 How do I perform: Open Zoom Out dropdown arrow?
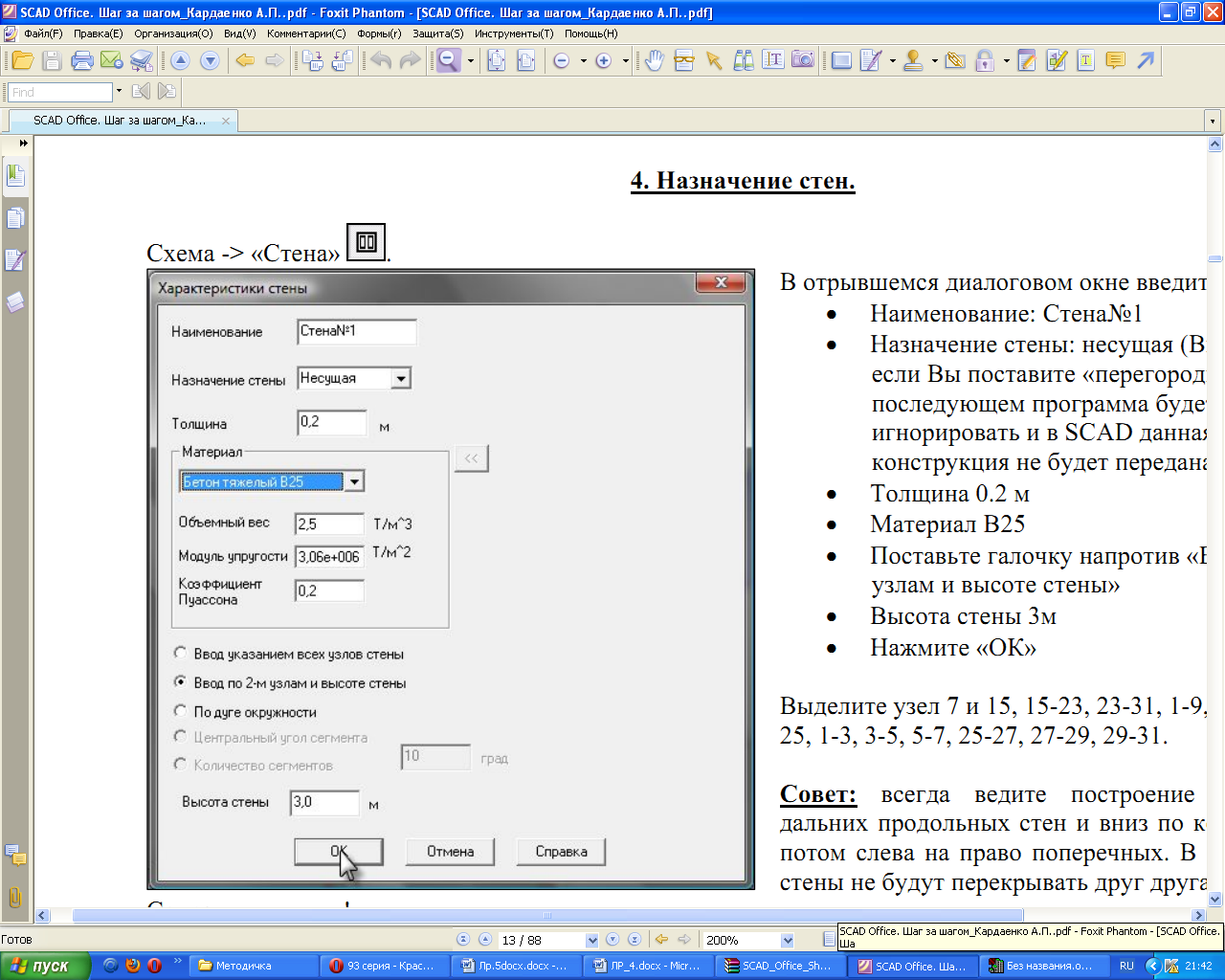point(583,61)
